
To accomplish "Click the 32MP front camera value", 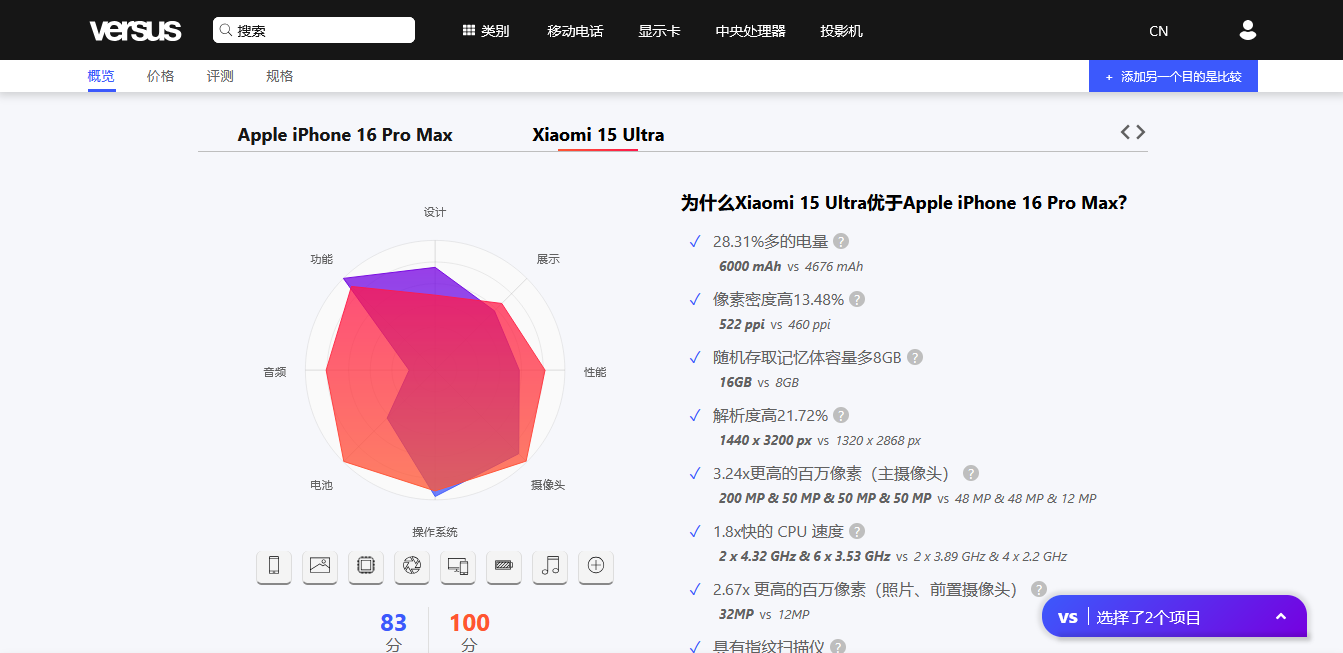I will tap(736, 615).
